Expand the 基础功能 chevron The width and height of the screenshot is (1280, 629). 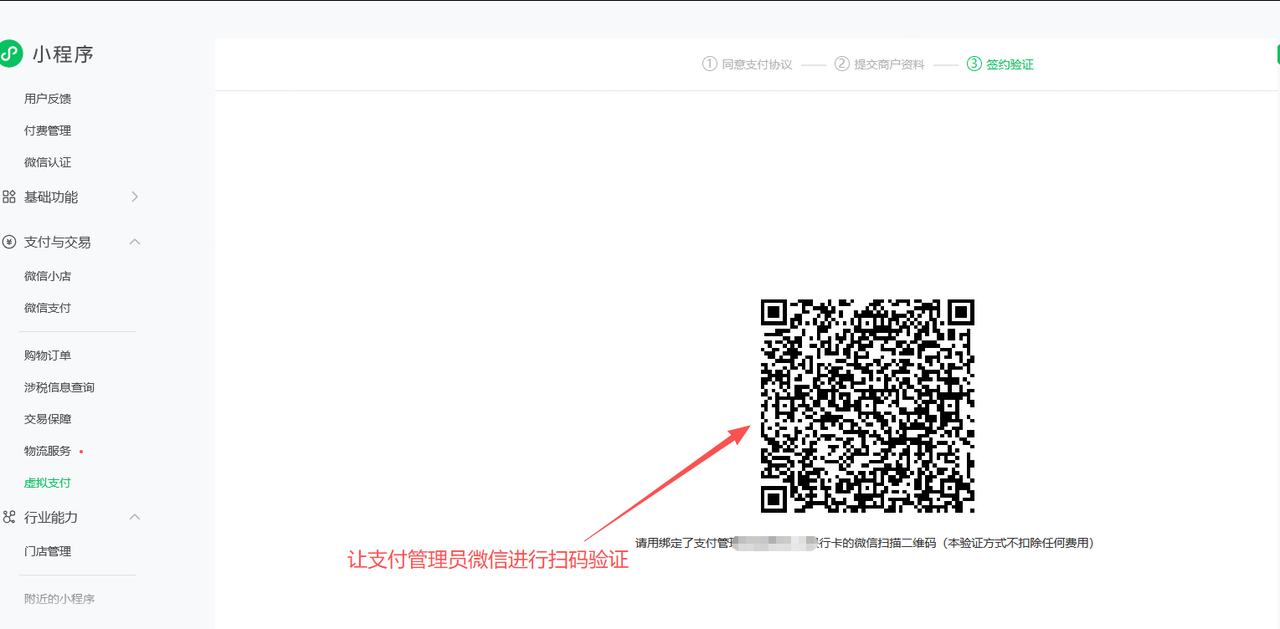pyautogui.click(x=135, y=197)
